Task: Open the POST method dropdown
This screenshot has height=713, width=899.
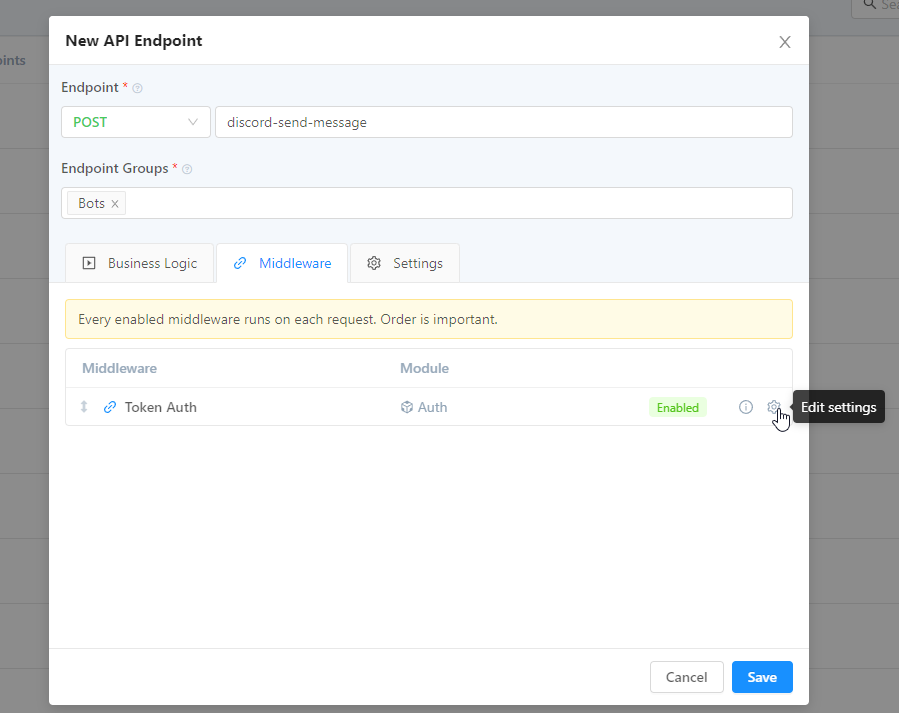Action: 135,122
